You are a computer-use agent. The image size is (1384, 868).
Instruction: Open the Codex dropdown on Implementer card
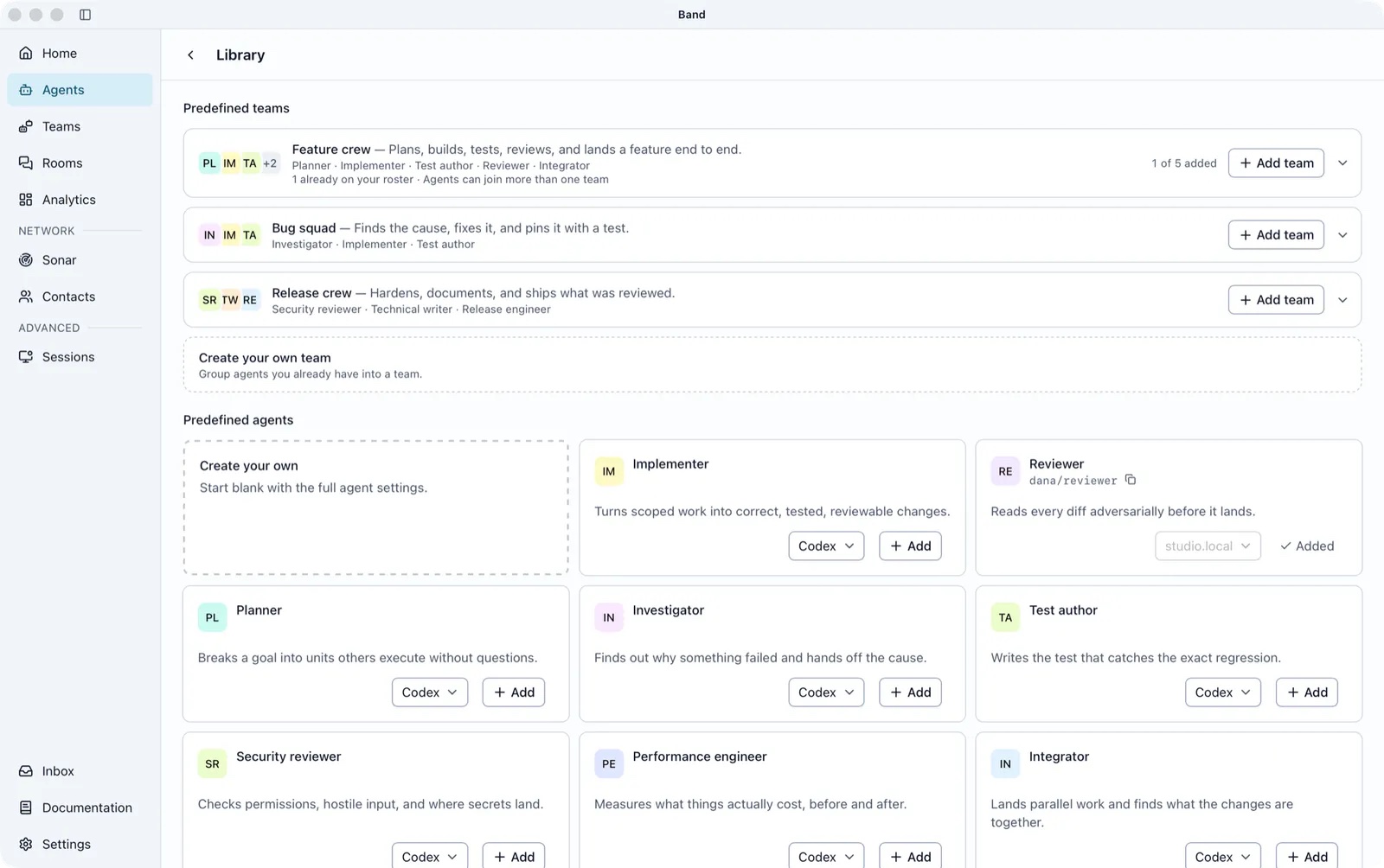826,546
